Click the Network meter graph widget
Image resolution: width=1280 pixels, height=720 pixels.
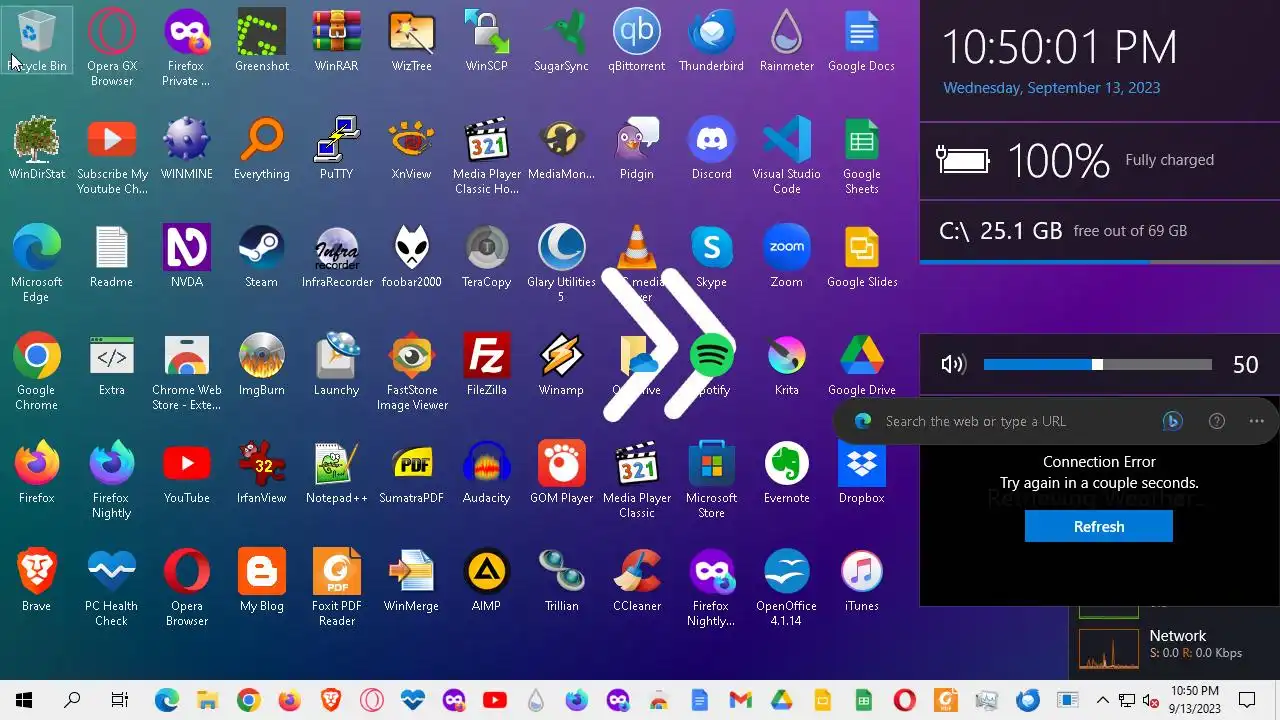pos(1109,648)
